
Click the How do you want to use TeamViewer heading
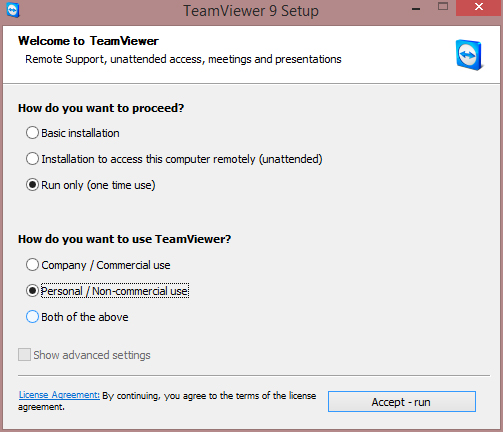124,239
